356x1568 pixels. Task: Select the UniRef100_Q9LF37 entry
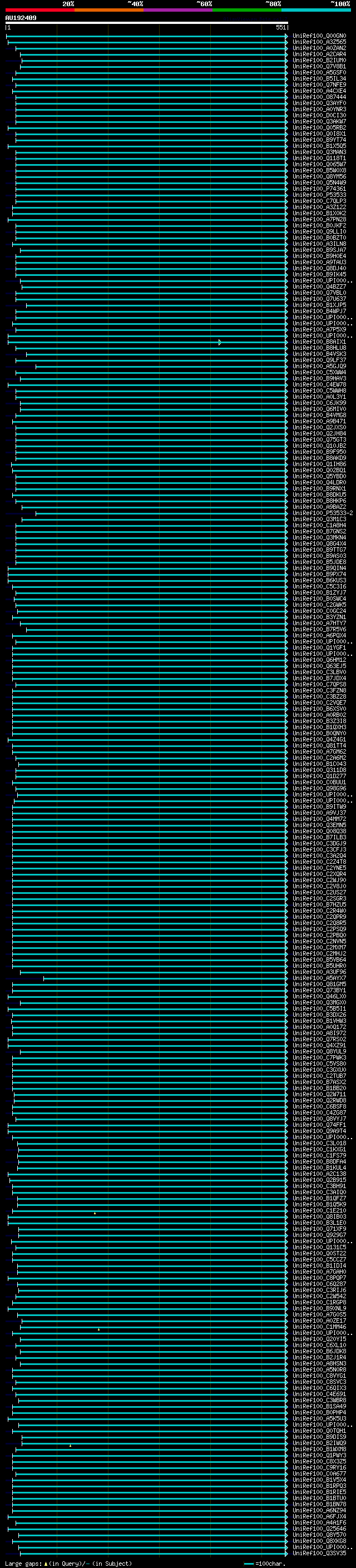(319, 360)
